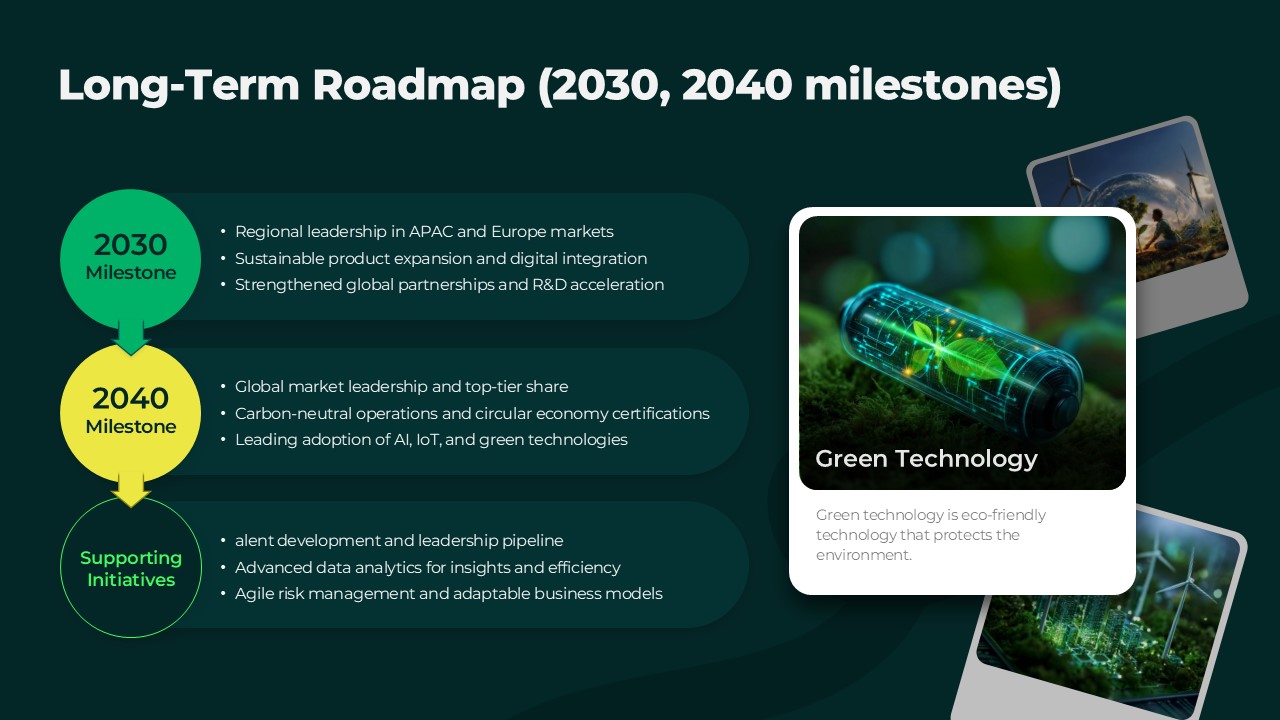Select Leading adoption of AI, IoT bullet
The width and height of the screenshot is (1280, 720).
click(x=430, y=440)
